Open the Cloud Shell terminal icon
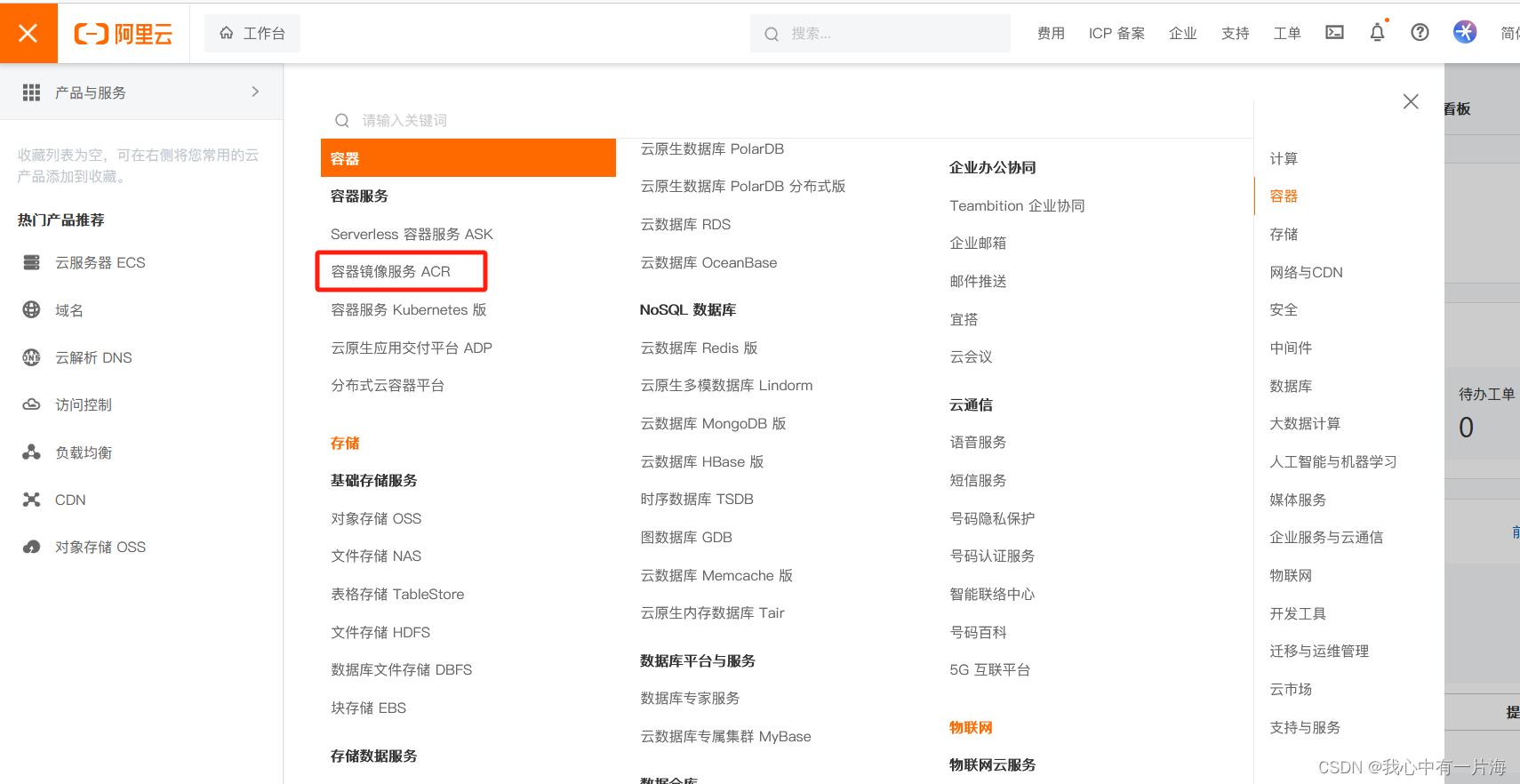The height and width of the screenshot is (784, 1520). [1334, 33]
